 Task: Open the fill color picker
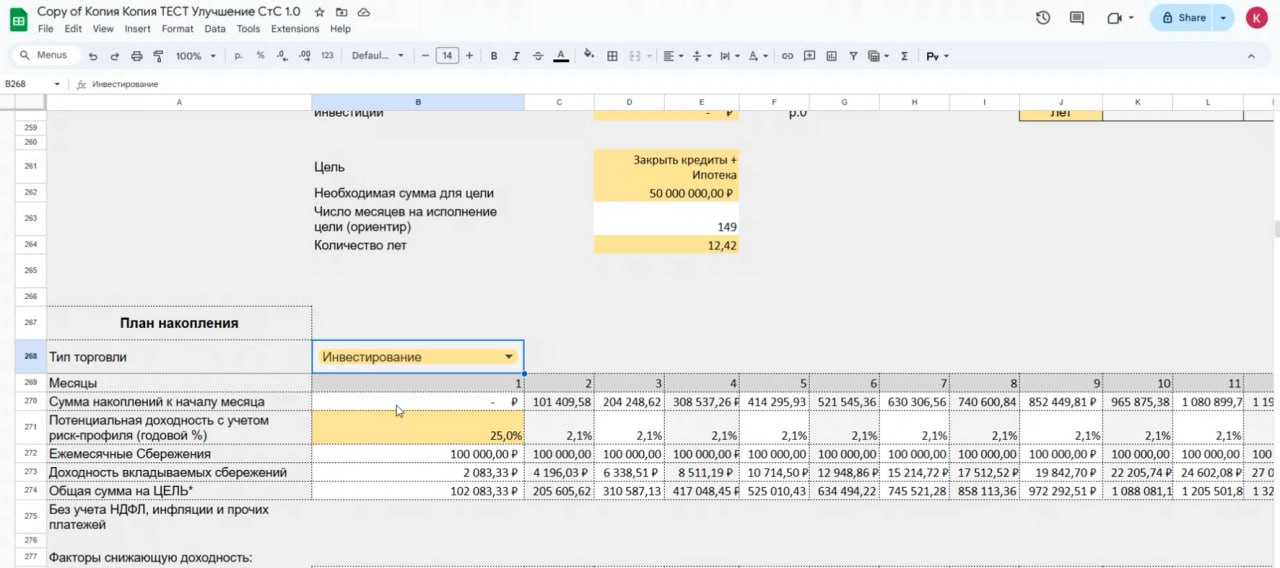pyautogui.click(x=589, y=56)
